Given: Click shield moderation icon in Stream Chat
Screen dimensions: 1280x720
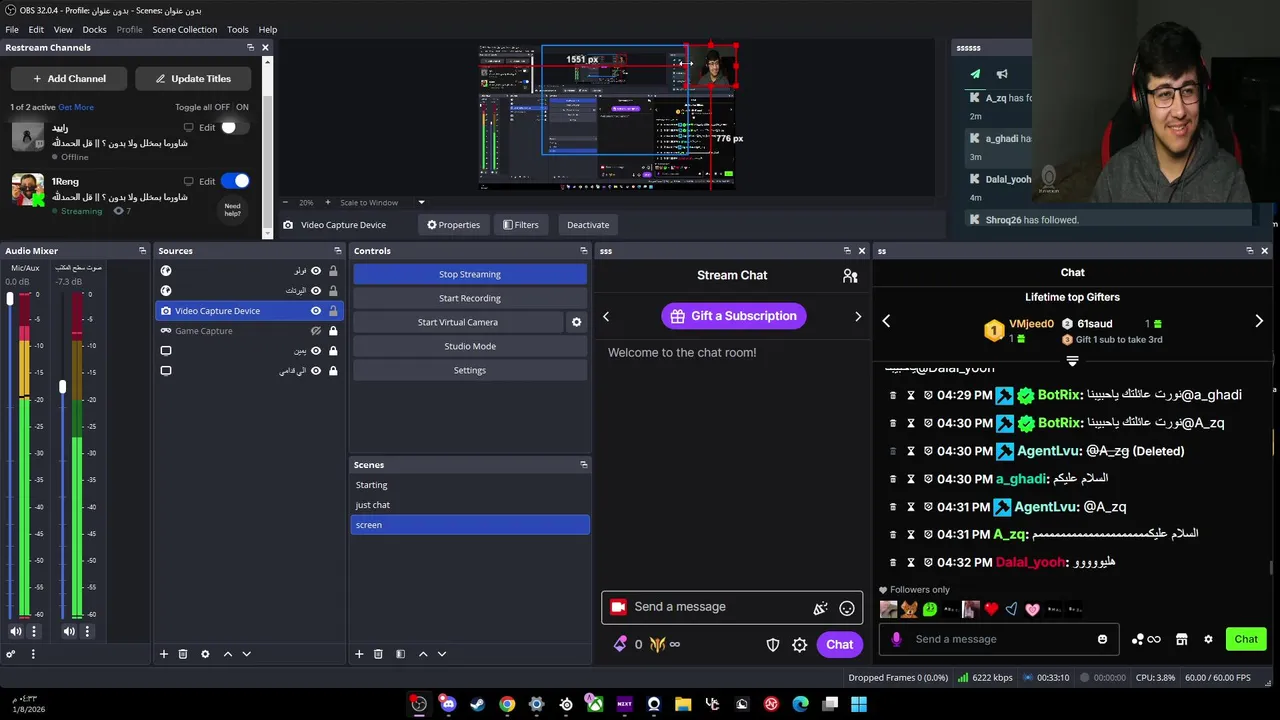Looking at the screenshot, I should (773, 645).
